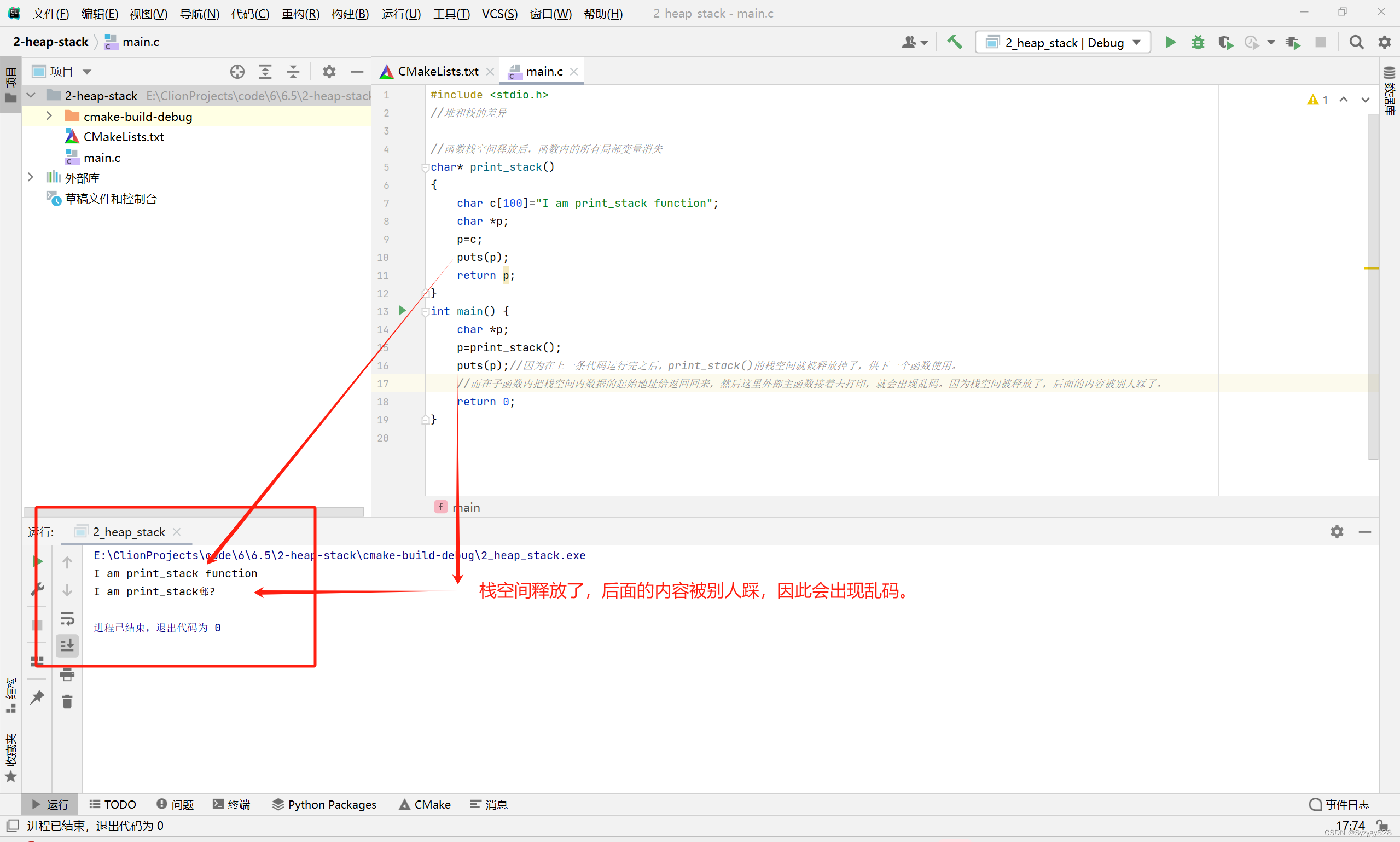Clear the console with trash icon
The width and height of the screenshot is (1400, 842).
(x=67, y=702)
